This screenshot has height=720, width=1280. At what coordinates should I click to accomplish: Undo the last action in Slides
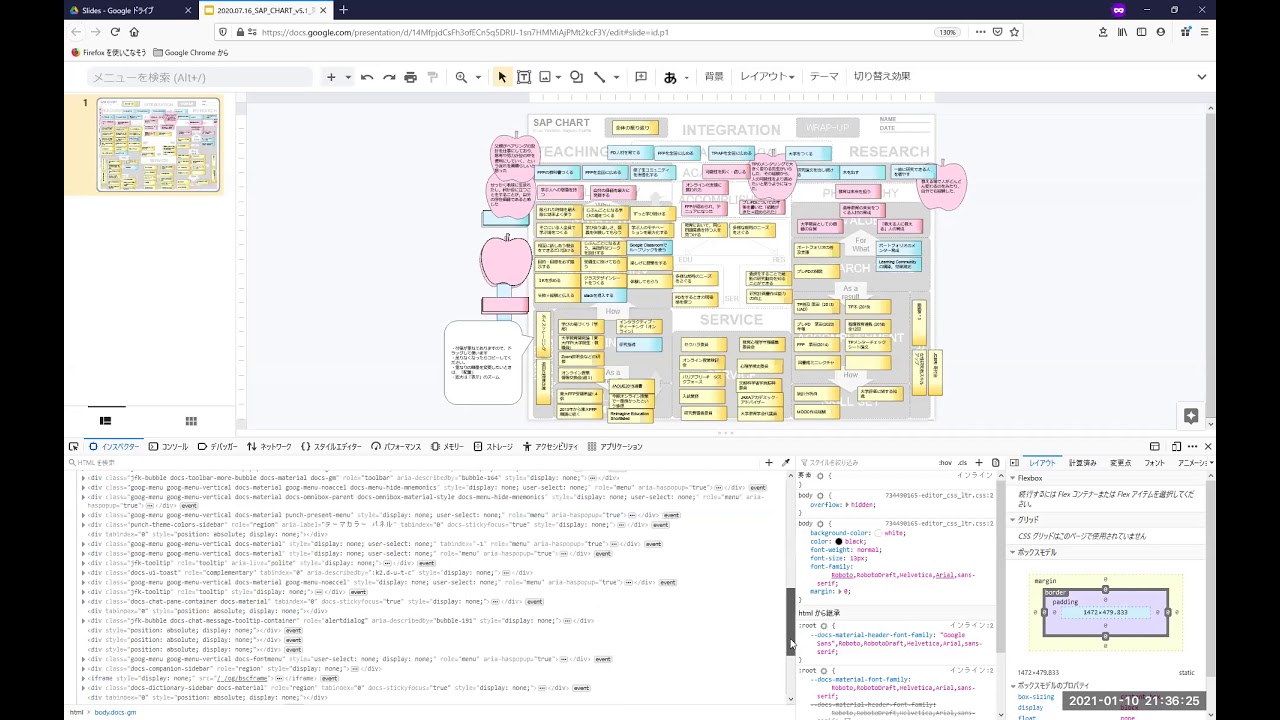pyautogui.click(x=367, y=77)
